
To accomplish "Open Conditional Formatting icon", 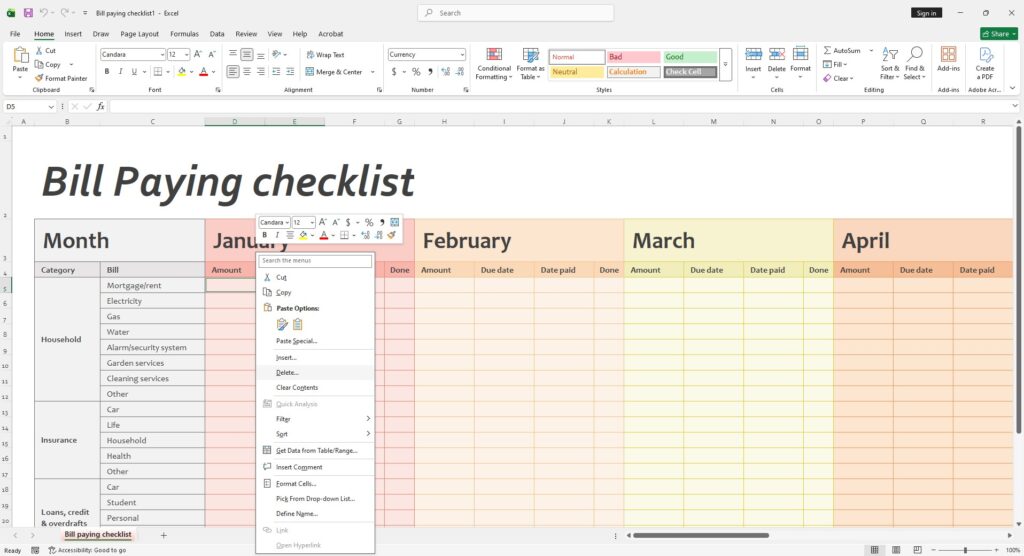I will click(494, 55).
